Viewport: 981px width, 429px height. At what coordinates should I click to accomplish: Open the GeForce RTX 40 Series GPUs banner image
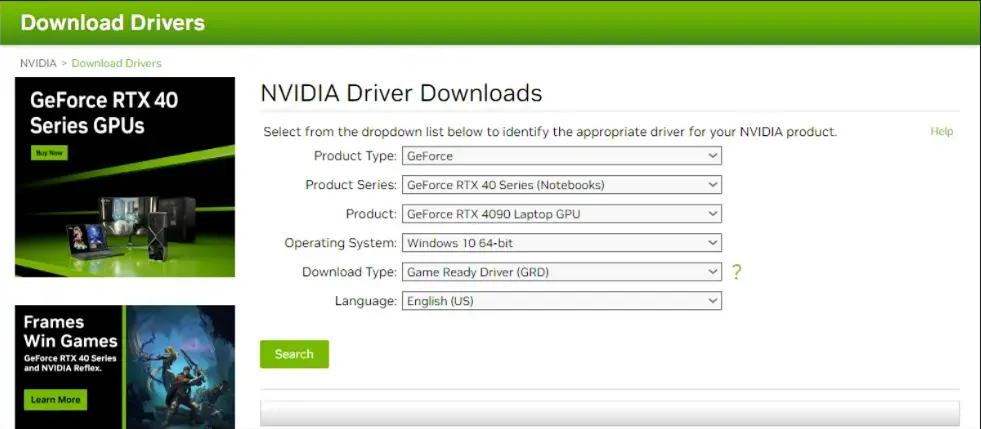pyautogui.click(x=125, y=177)
